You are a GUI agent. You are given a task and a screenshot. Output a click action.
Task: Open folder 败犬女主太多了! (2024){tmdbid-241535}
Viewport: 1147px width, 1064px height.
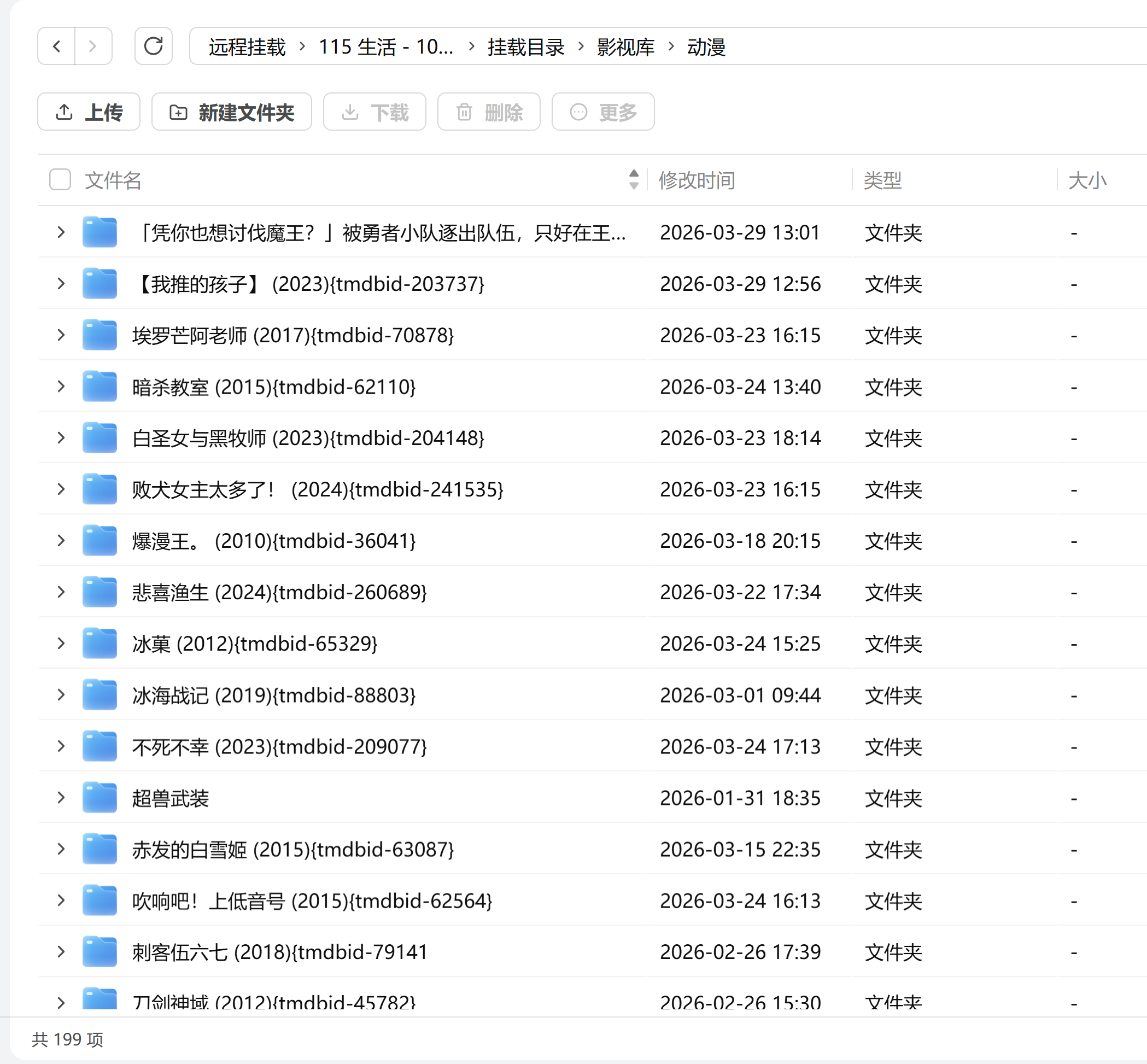[318, 489]
